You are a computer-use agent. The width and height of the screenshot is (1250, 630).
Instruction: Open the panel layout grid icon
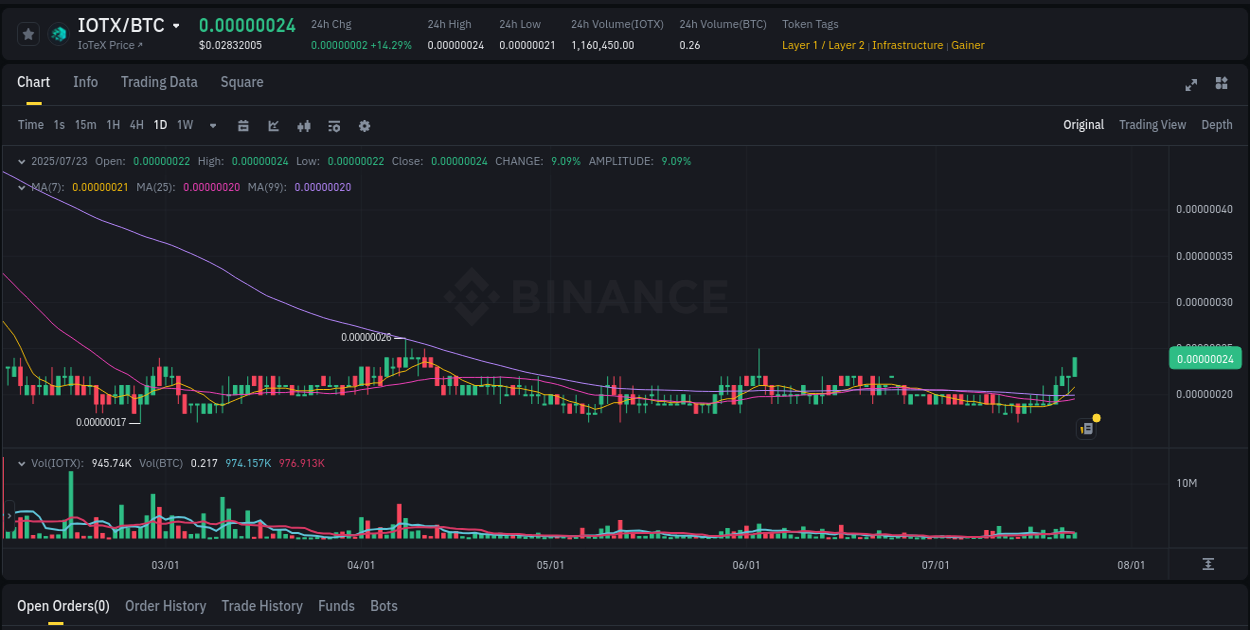point(1221,85)
